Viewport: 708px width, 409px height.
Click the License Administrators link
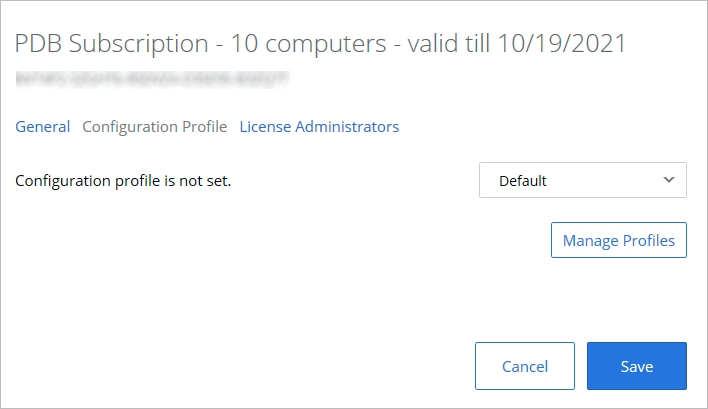(319, 127)
